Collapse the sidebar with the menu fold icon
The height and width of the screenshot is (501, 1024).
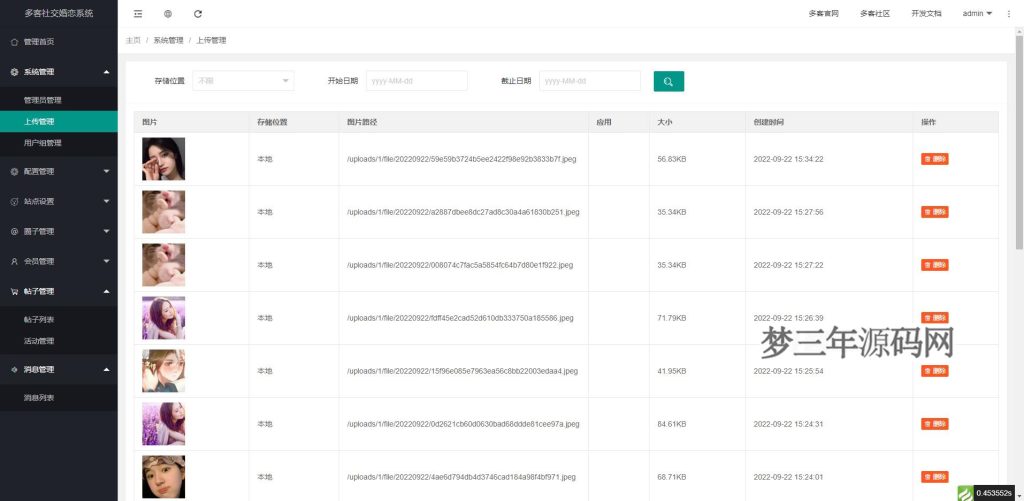(x=138, y=14)
